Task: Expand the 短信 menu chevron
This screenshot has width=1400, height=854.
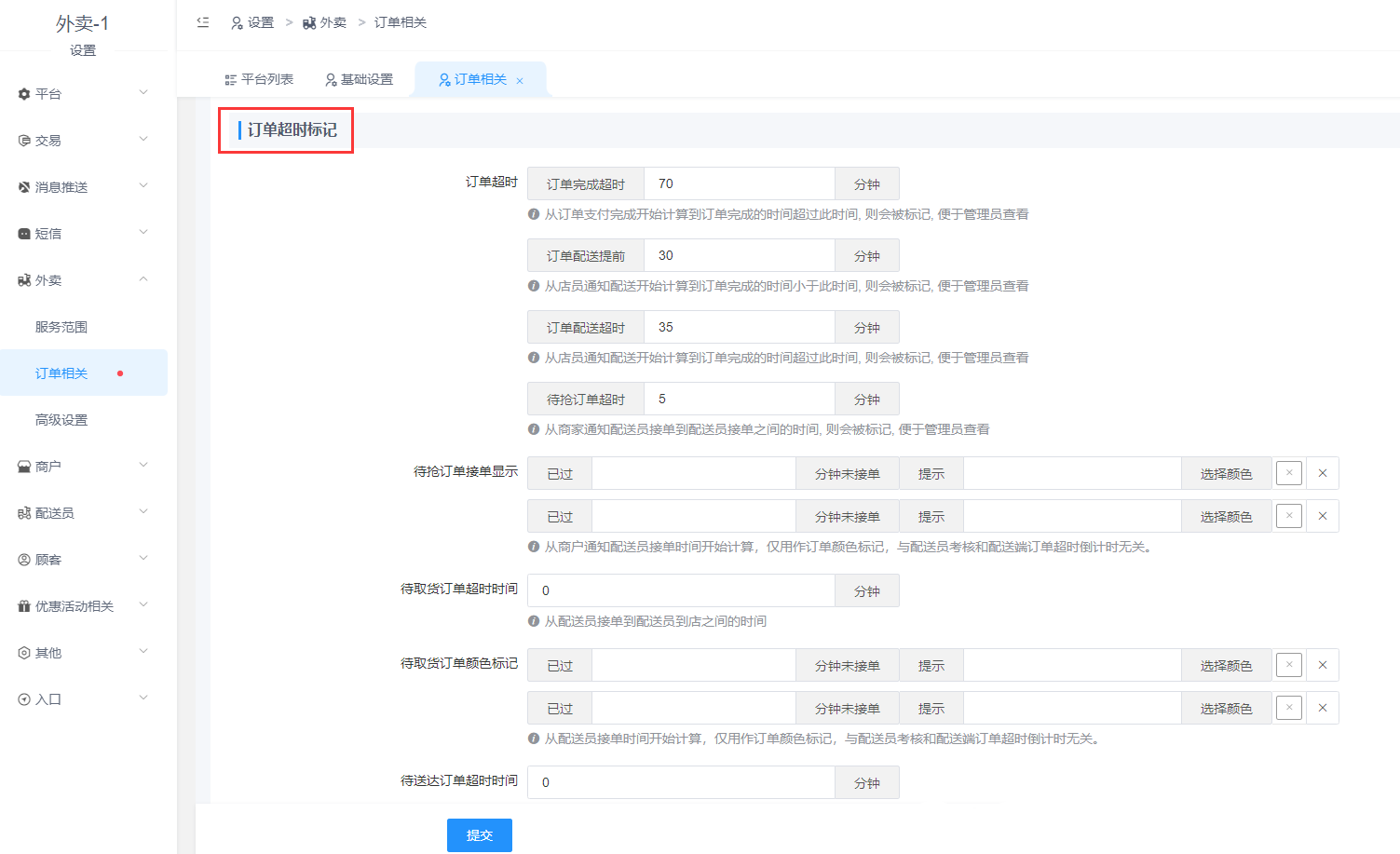Action: (143, 233)
